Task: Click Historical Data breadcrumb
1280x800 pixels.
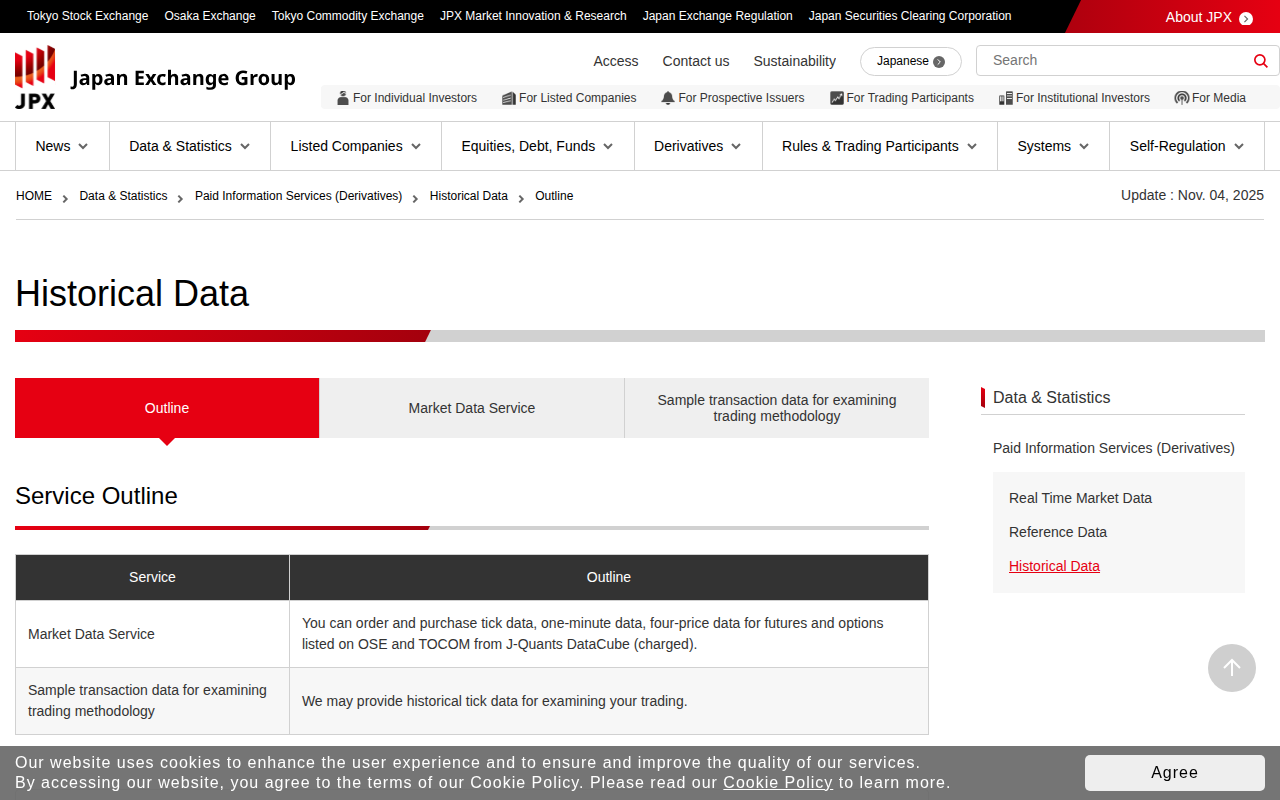Action: coord(469,196)
